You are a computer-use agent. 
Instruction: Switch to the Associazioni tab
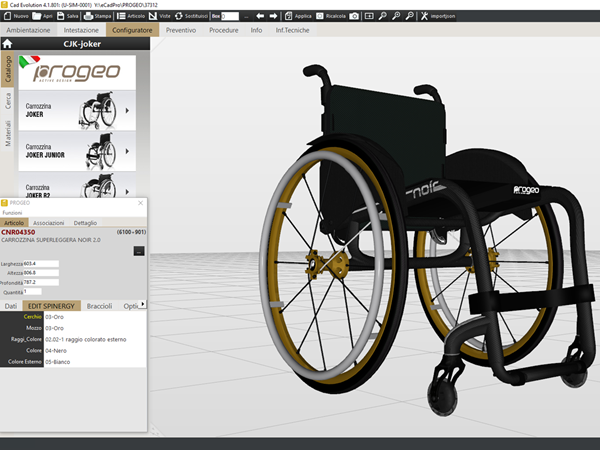pyautogui.click(x=49, y=223)
